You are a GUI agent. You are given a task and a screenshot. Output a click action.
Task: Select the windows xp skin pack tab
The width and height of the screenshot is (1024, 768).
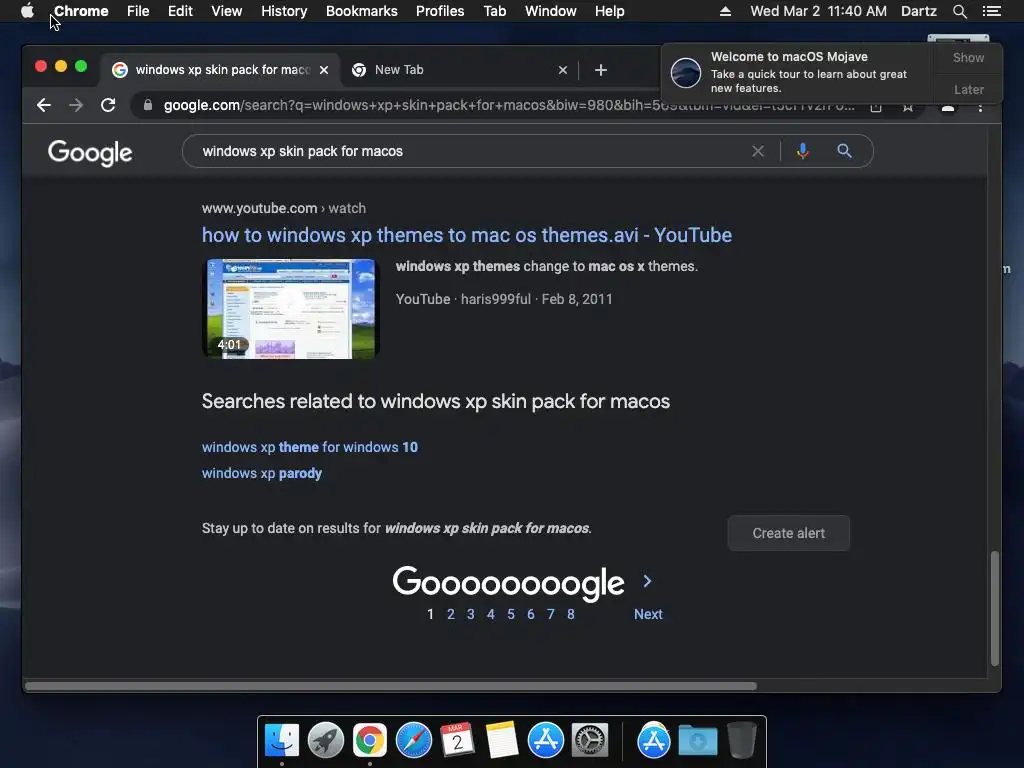[219, 70]
